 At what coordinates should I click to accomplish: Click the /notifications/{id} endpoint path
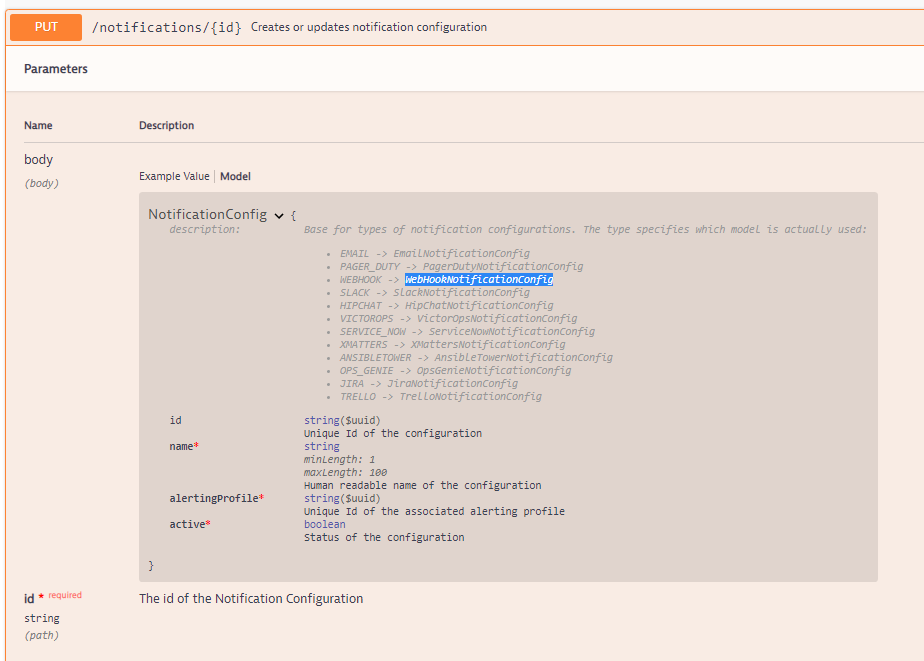166,27
